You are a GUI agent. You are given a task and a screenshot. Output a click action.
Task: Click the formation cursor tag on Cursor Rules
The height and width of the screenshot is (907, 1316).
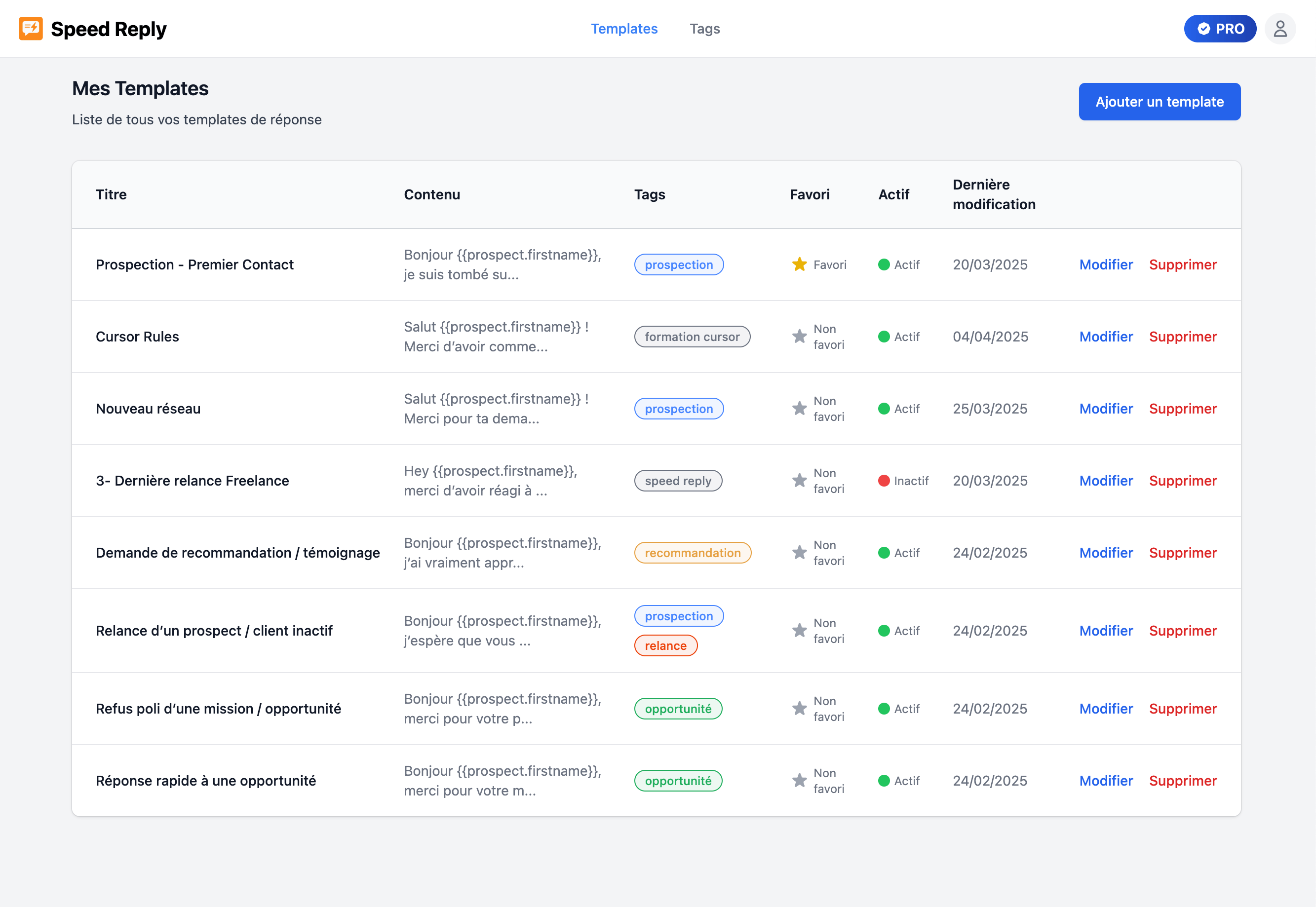pyautogui.click(x=692, y=337)
